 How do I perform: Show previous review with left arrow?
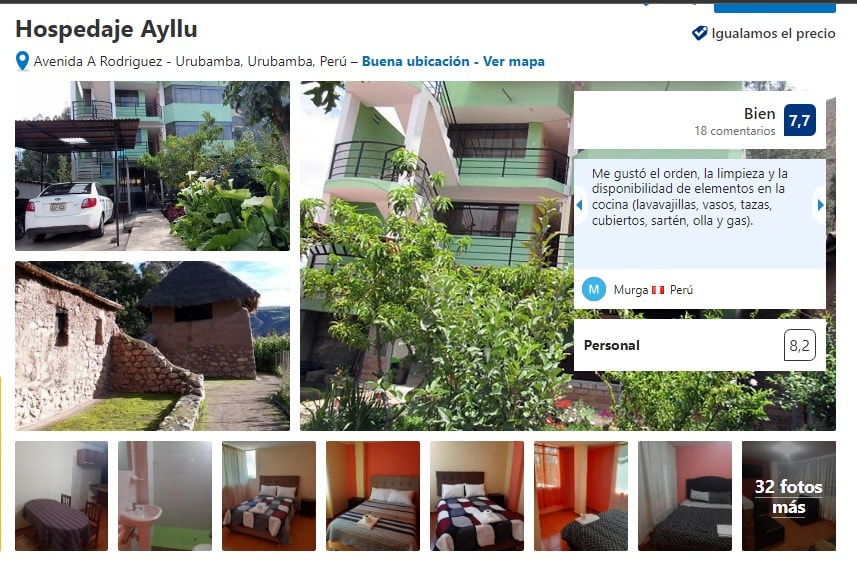pyautogui.click(x=579, y=205)
